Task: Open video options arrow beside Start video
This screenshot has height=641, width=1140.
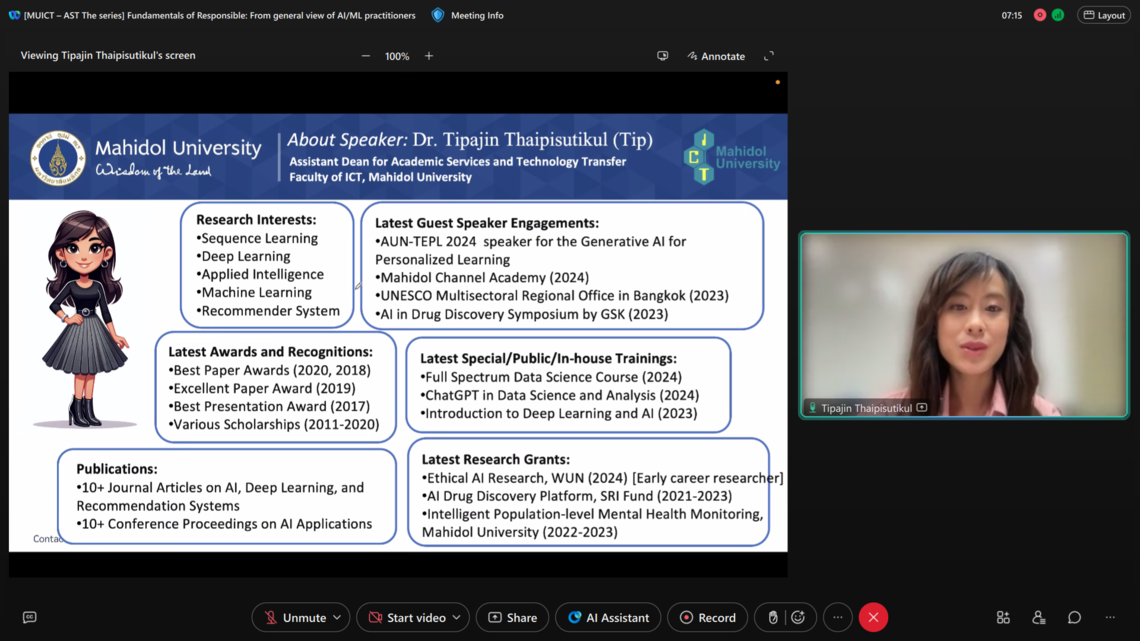Action: click(x=457, y=617)
